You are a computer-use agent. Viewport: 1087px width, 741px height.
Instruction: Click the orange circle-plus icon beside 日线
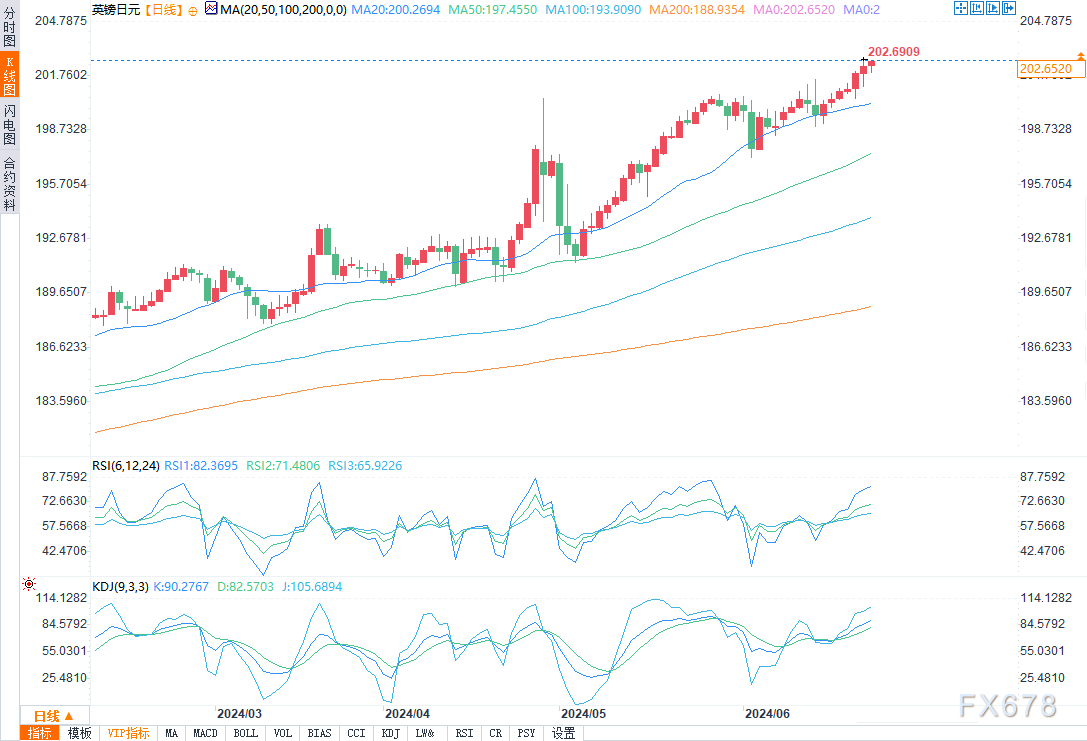pyautogui.click(x=192, y=10)
